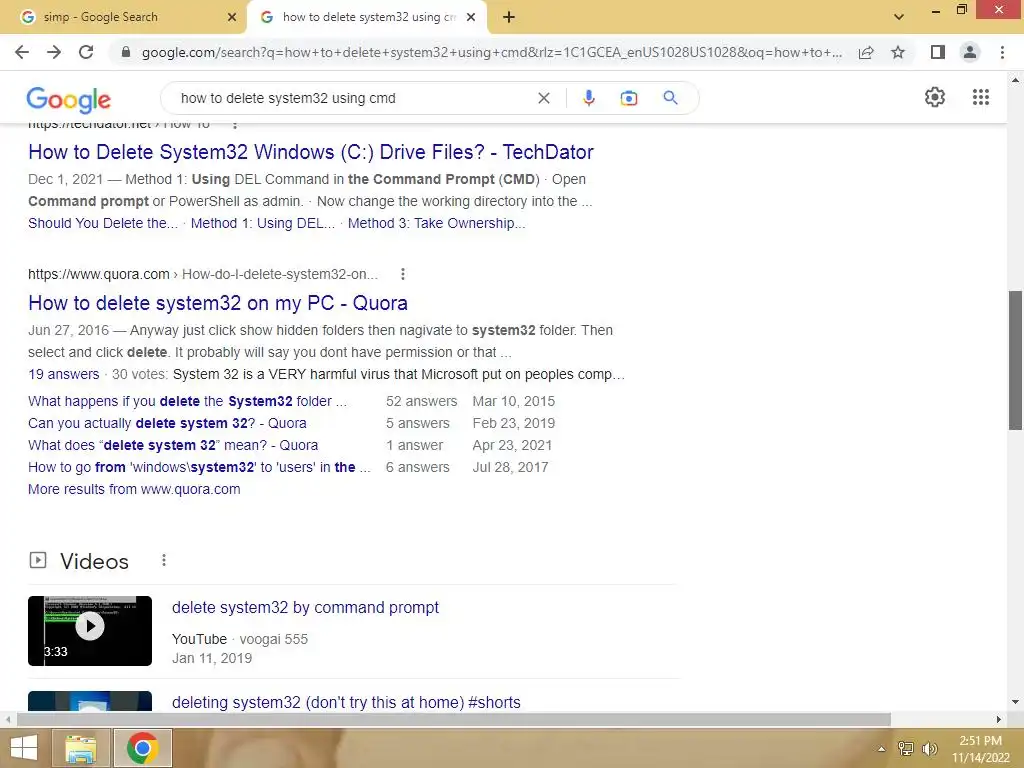Open 'Method 3: Take Ownership...' sublink

tap(436, 223)
